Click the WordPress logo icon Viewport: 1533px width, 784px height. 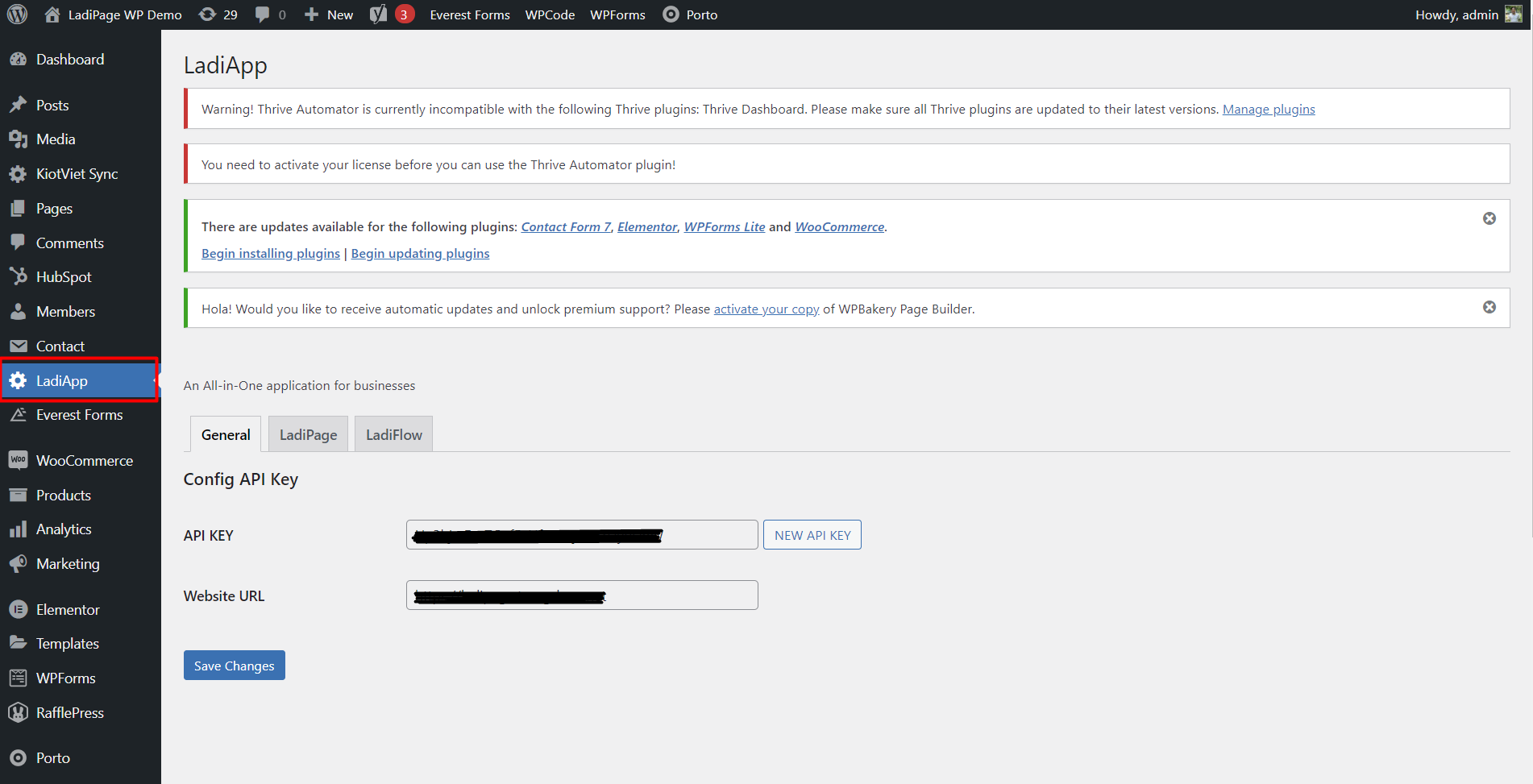(x=18, y=15)
